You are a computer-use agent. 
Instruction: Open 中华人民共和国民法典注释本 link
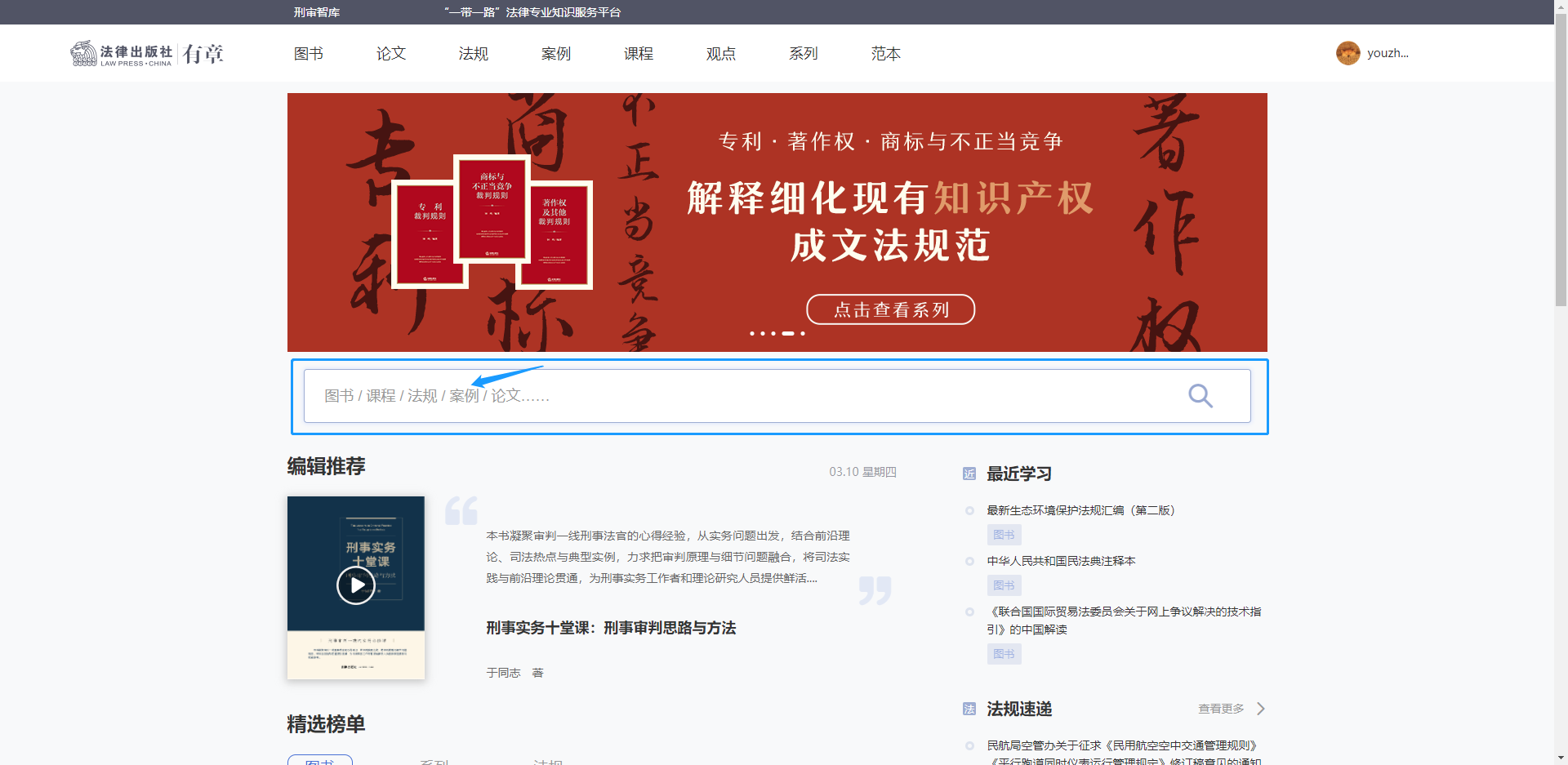[x=1061, y=561]
